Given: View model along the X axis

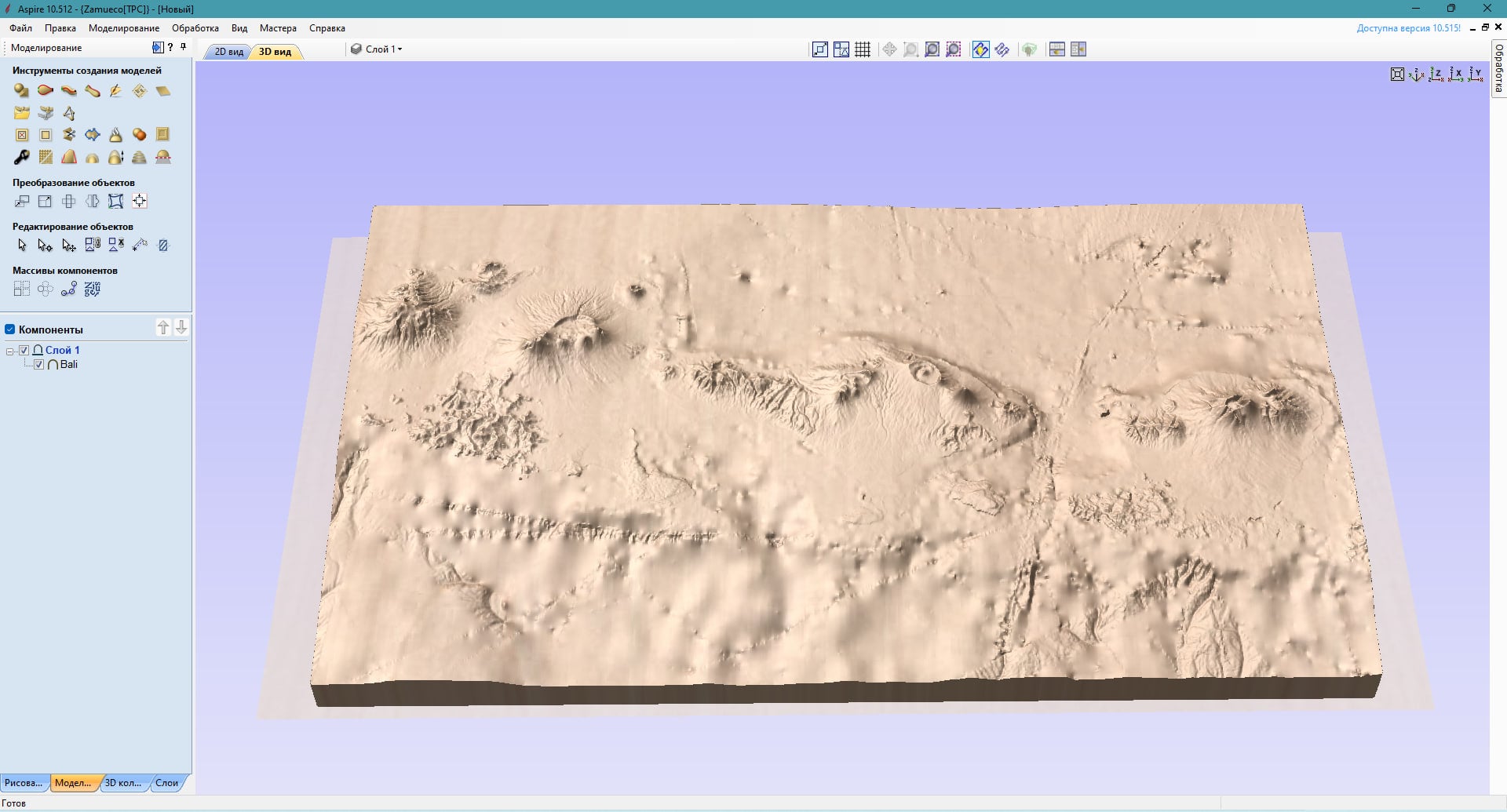Looking at the screenshot, I should tap(1455, 74).
